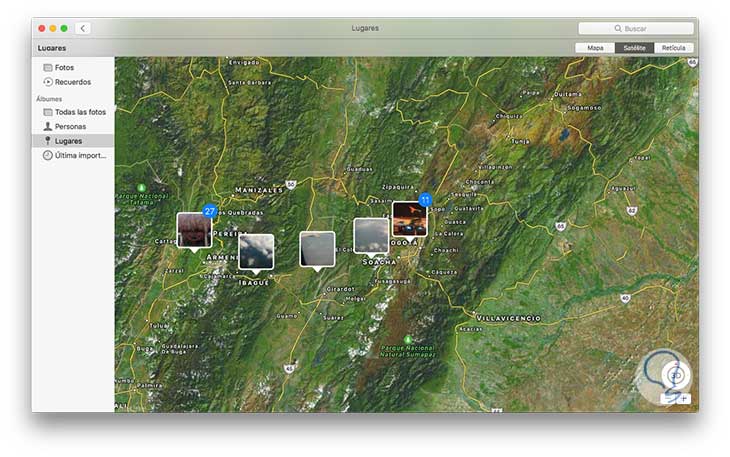Switch to the Retícula view tab
This screenshot has height=457, width=730.
click(x=674, y=48)
